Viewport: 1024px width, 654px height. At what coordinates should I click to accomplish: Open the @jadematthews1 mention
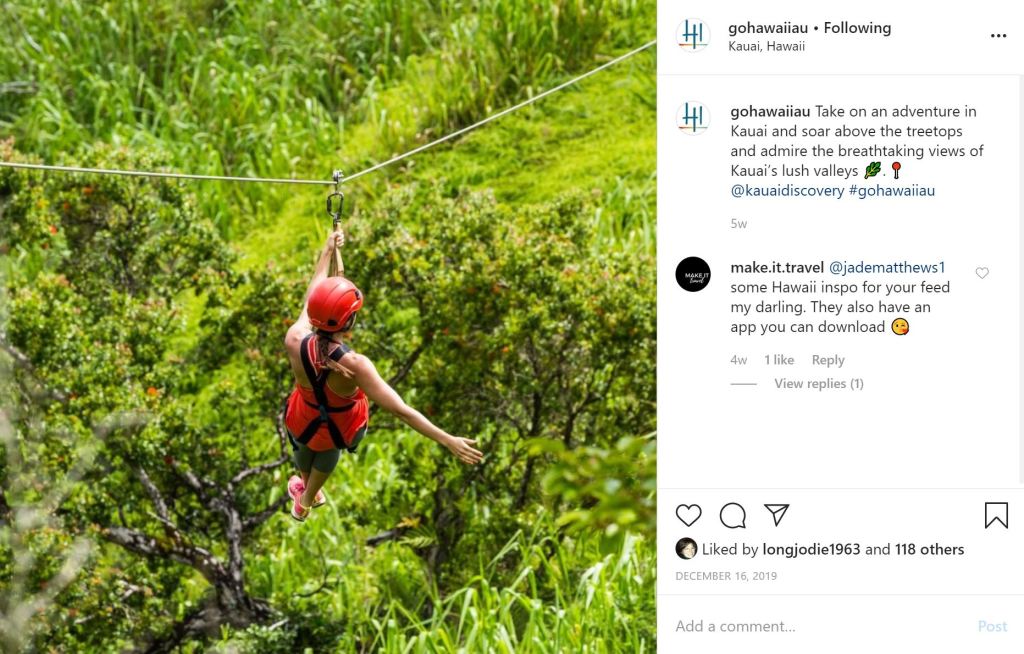pos(887,267)
